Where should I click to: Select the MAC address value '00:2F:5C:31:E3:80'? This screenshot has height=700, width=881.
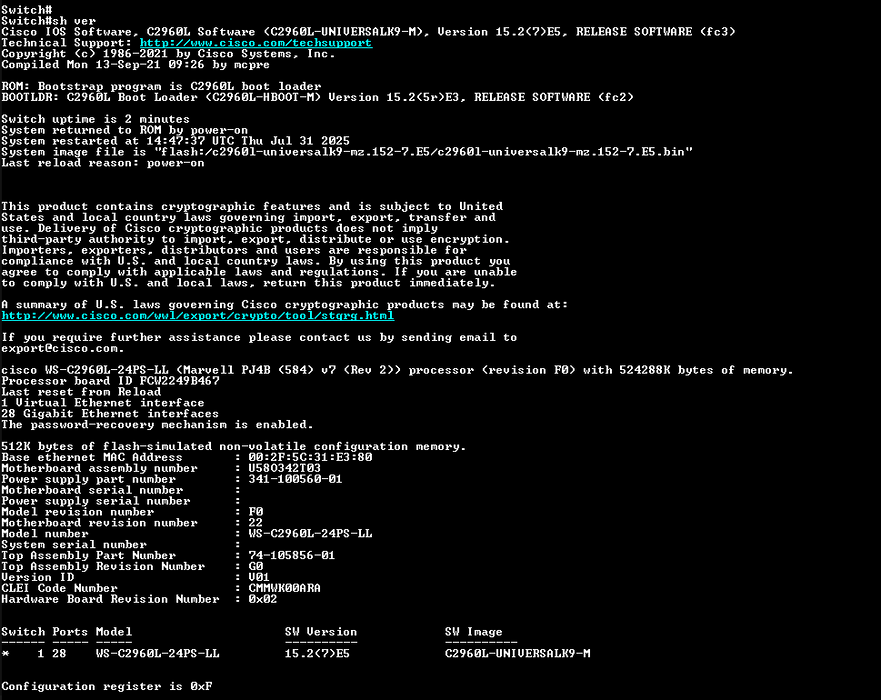(310, 457)
